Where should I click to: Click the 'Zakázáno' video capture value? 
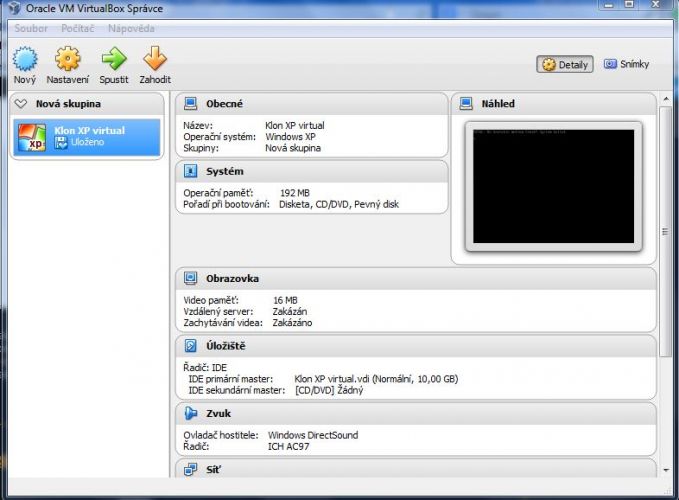[x=292, y=323]
